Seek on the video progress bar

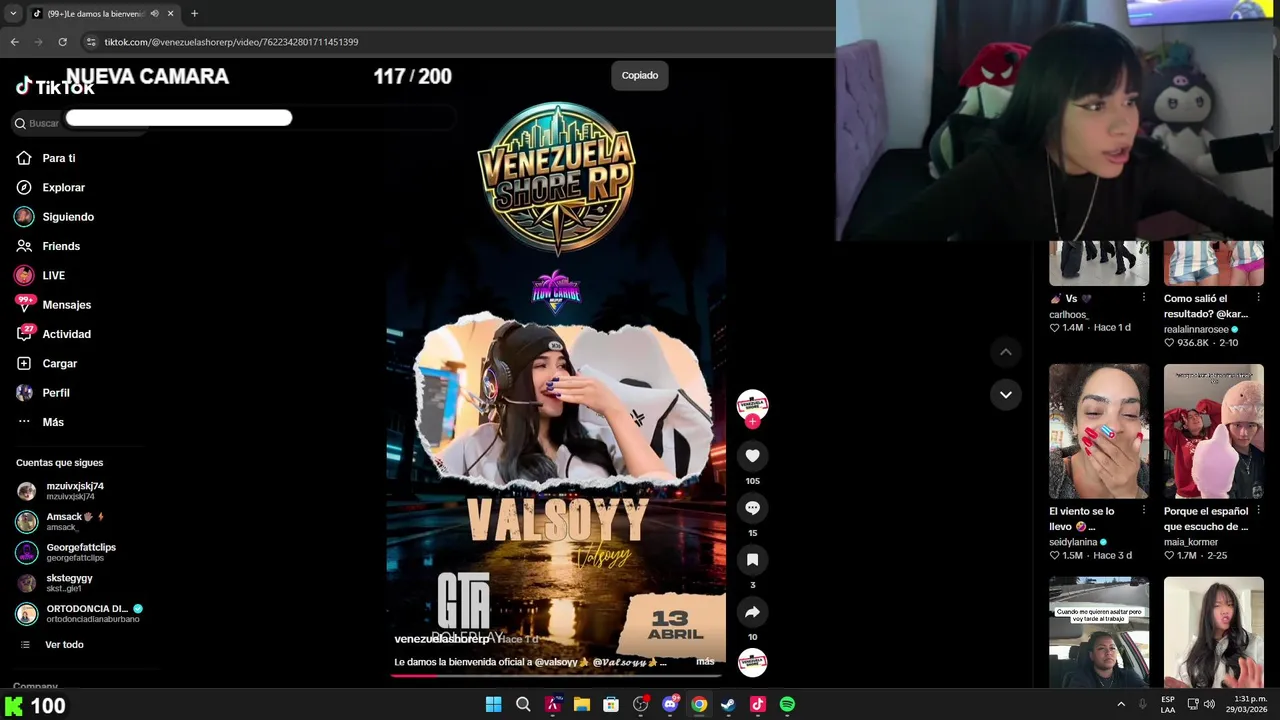556,675
